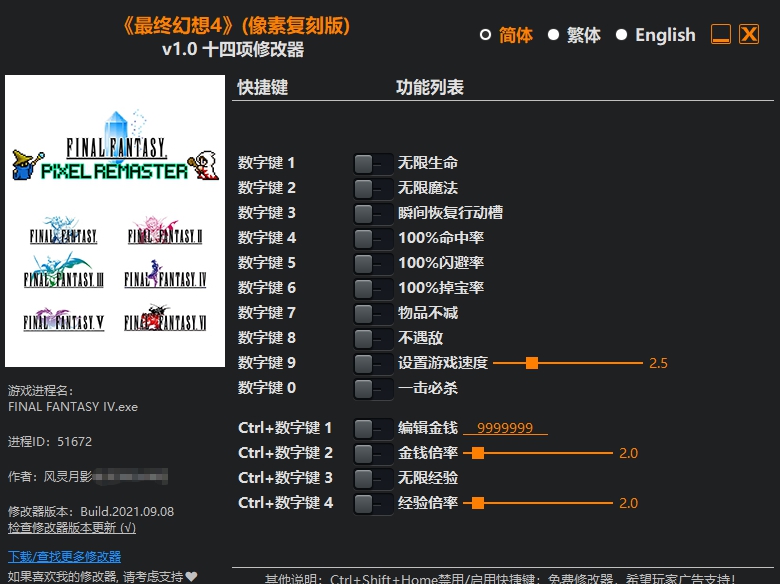Image resolution: width=780 pixels, height=584 pixels.
Task: Click the 功能列表 column header
Action: tap(430, 87)
